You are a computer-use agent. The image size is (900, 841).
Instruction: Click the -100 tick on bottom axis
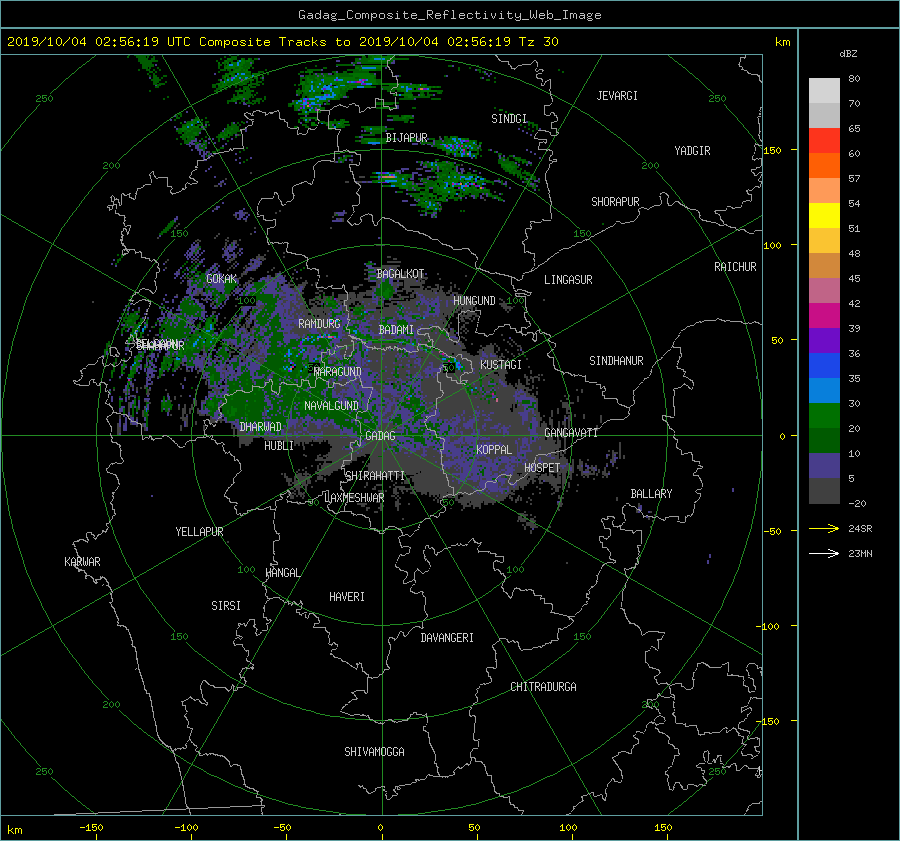click(186, 828)
